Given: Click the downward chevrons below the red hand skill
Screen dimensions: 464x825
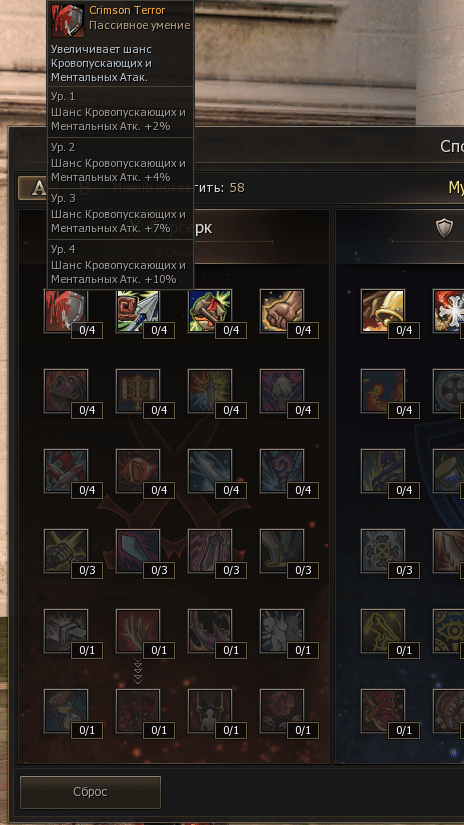Looking at the screenshot, I should pyautogui.click(x=138, y=671).
